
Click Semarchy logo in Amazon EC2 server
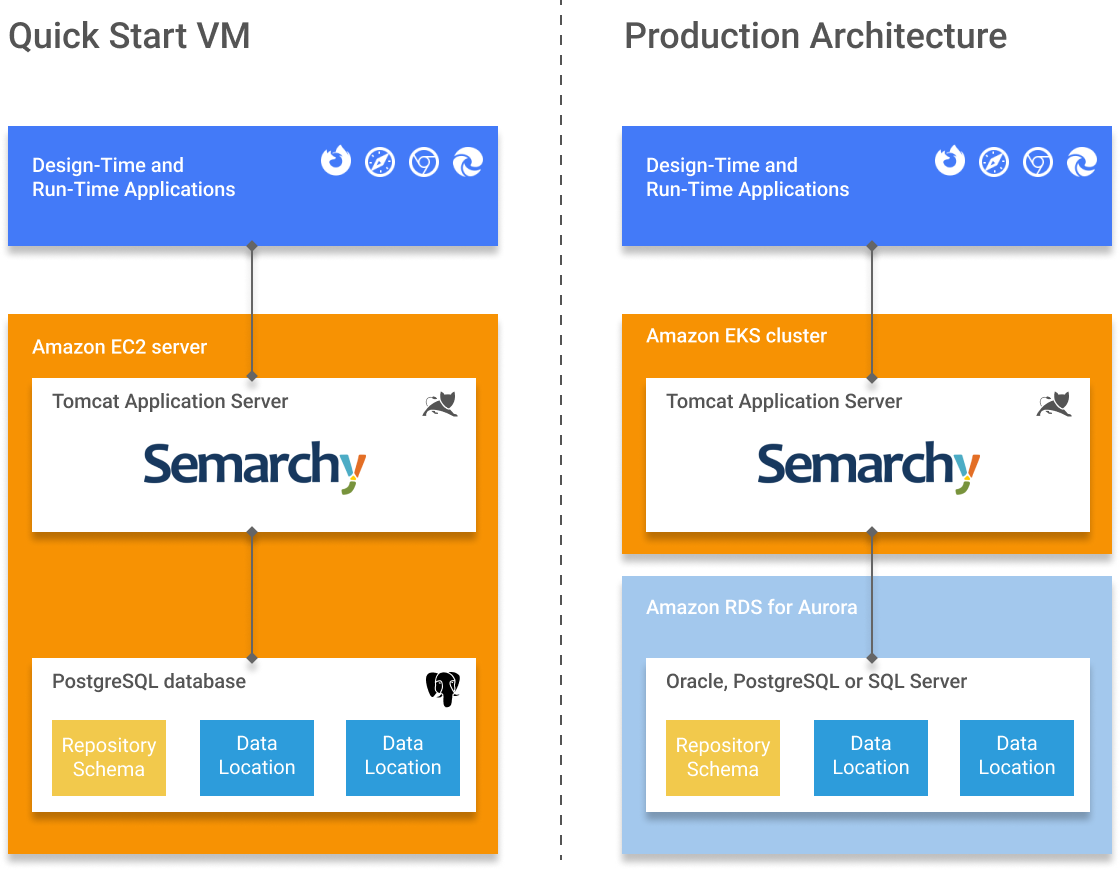255,466
